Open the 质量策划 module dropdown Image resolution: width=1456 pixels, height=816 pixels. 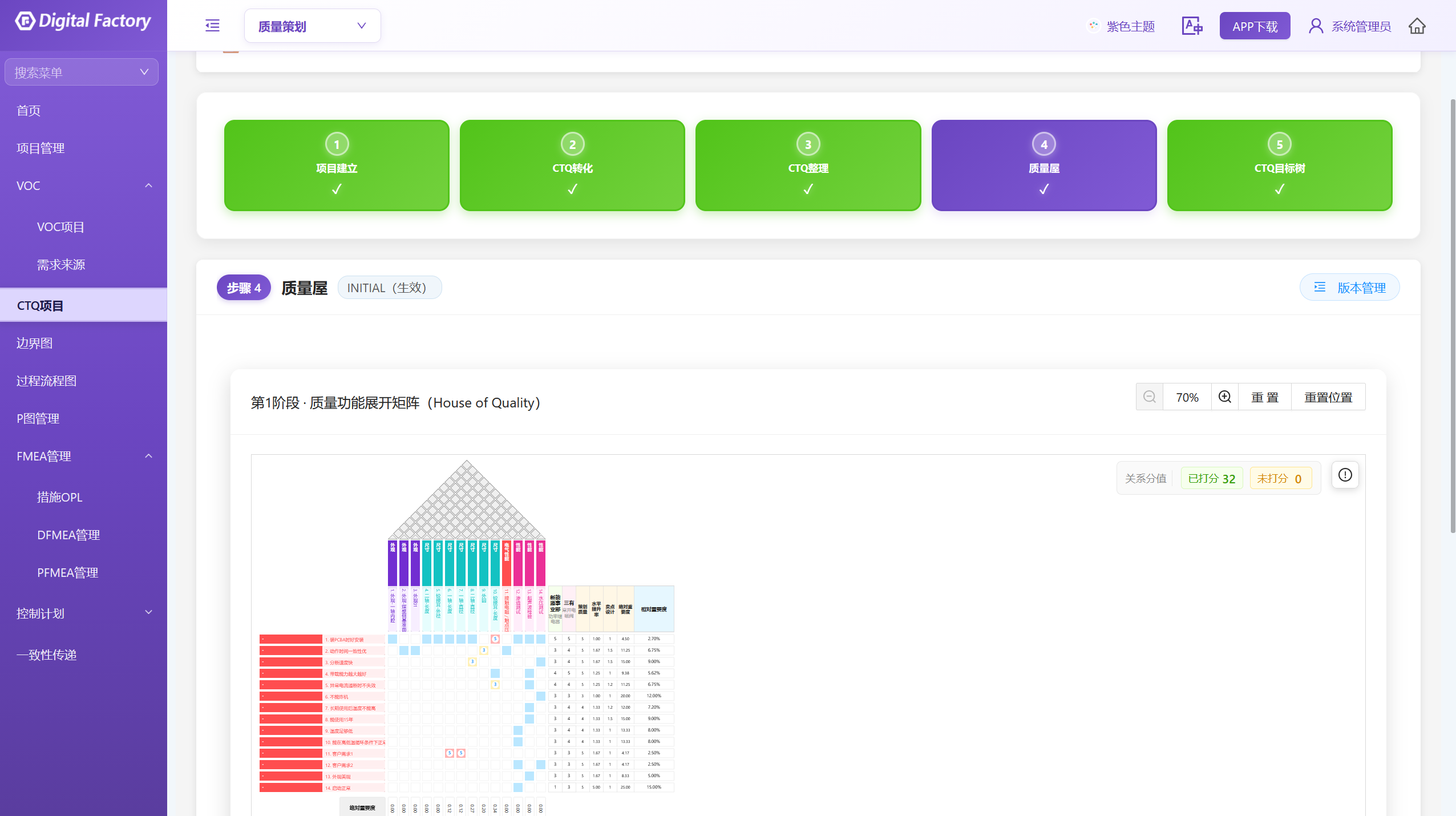pyautogui.click(x=312, y=26)
